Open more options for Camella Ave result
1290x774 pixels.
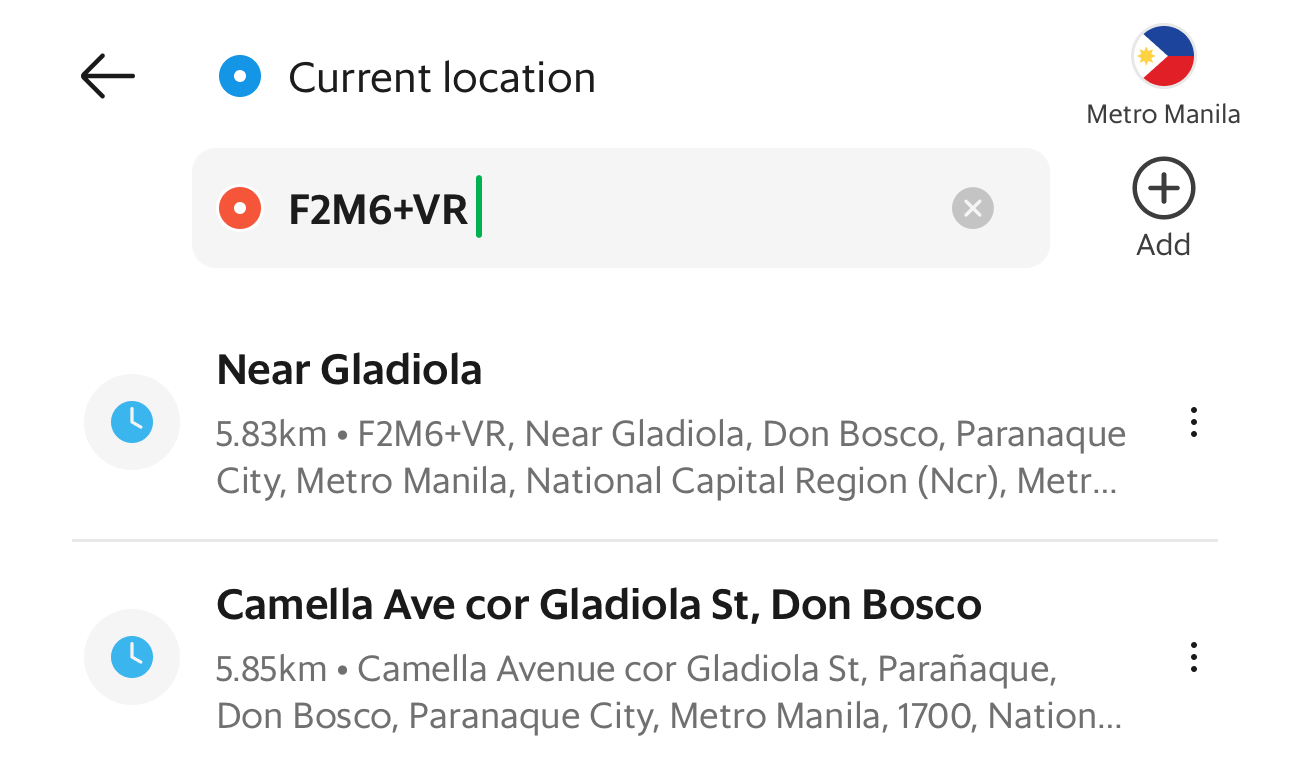(1193, 657)
